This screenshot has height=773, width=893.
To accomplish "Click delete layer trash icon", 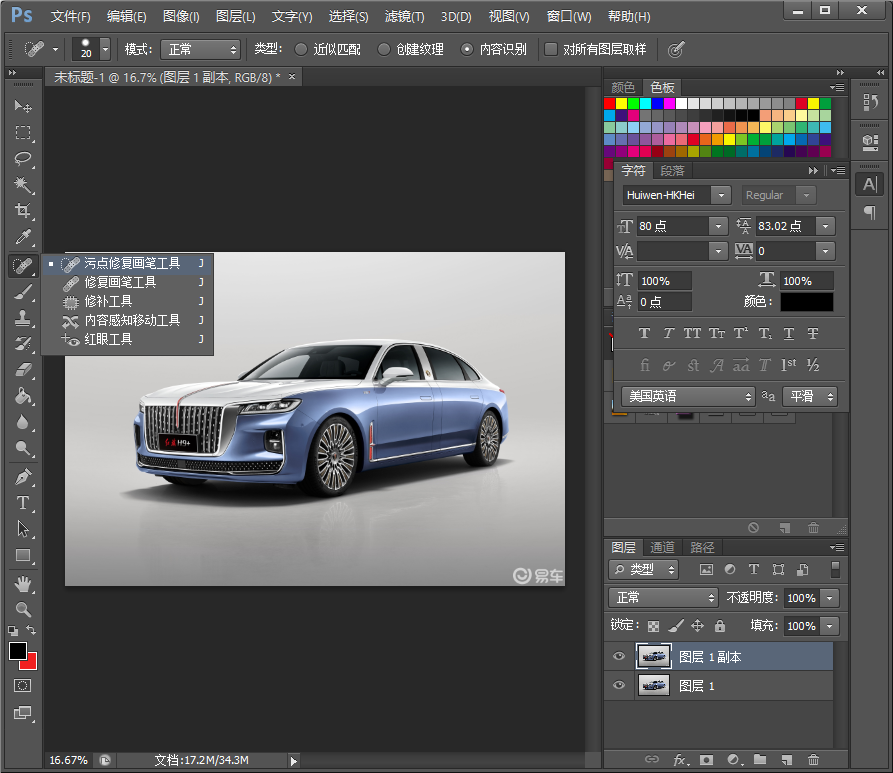I will [x=813, y=760].
